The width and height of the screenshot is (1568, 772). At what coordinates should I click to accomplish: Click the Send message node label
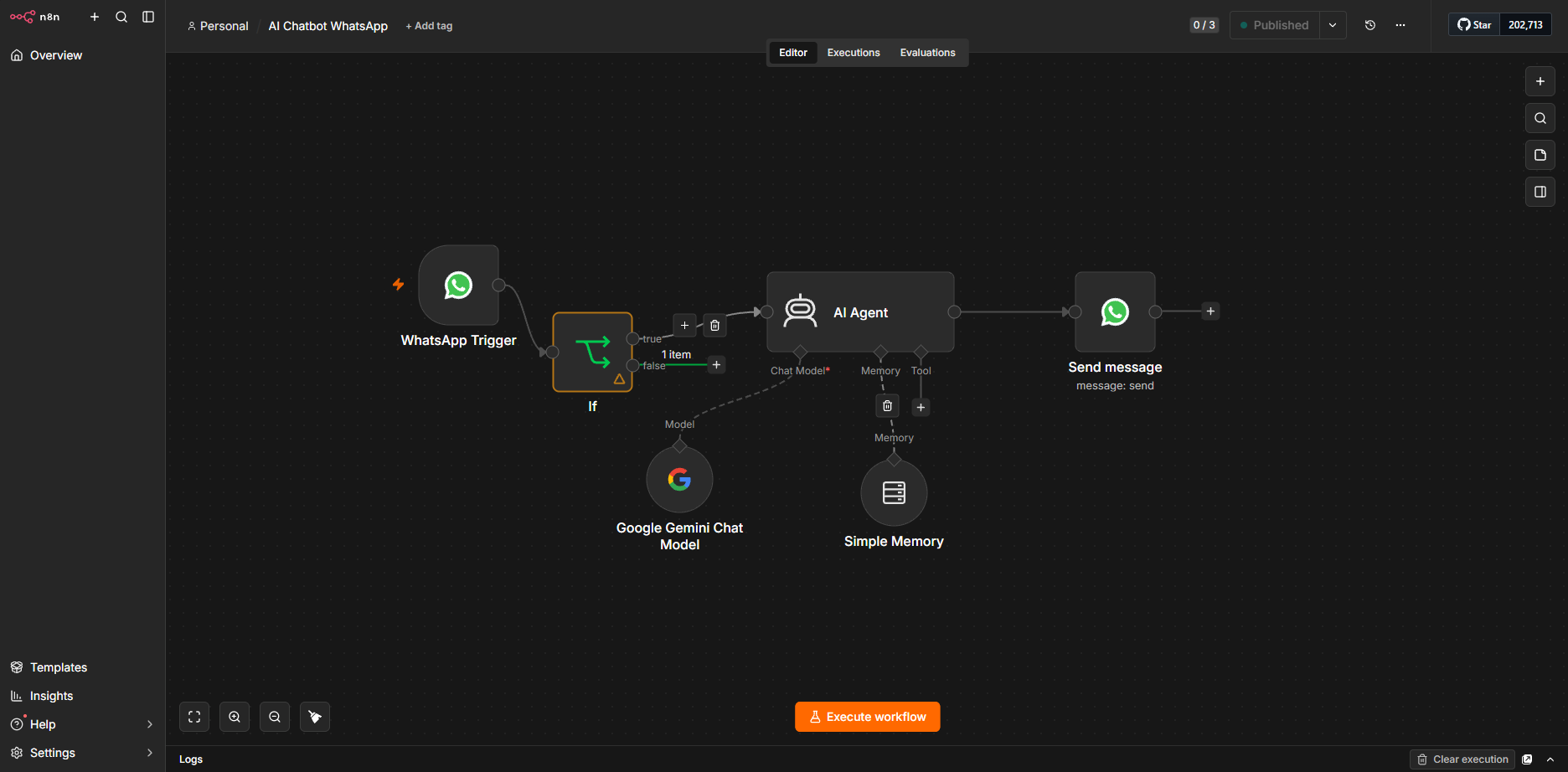pyautogui.click(x=1115, y=368)
